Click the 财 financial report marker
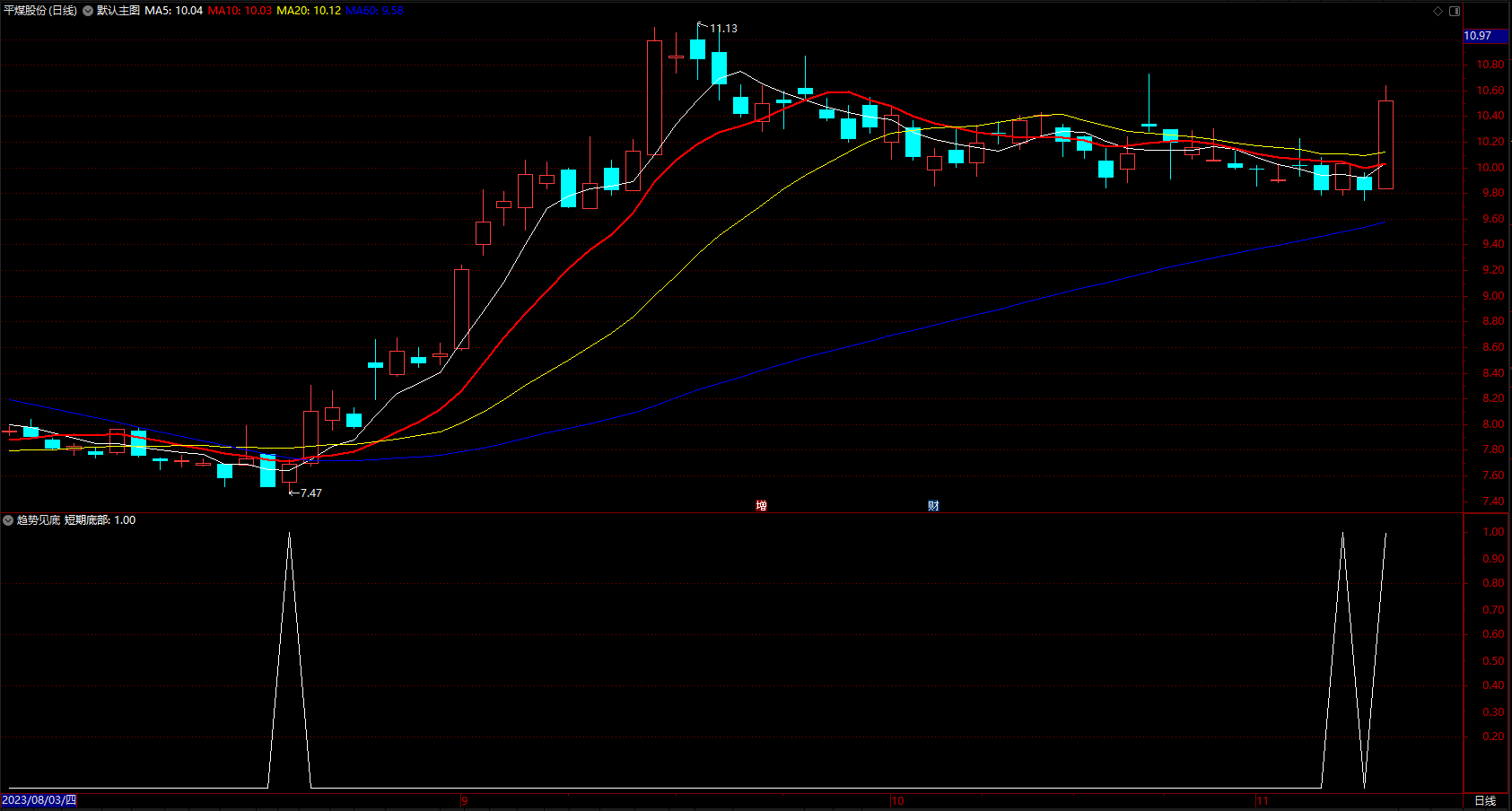The width and height of the screenshot is (1512, 811). pos(933,506)
